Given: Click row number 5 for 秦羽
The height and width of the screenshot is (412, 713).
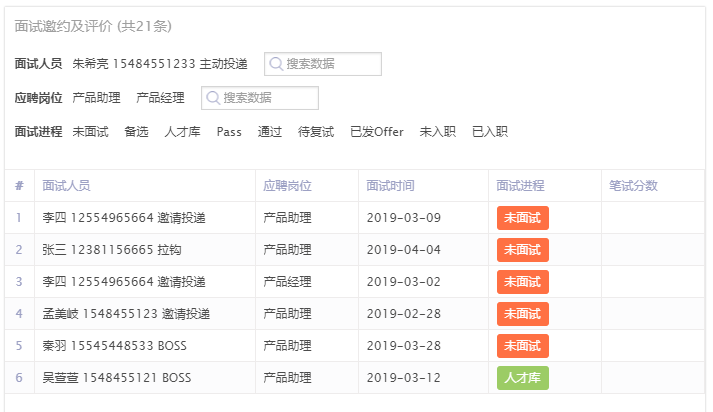Looking at the screenshot, I should pyautogui.click(x=19, y=346).
